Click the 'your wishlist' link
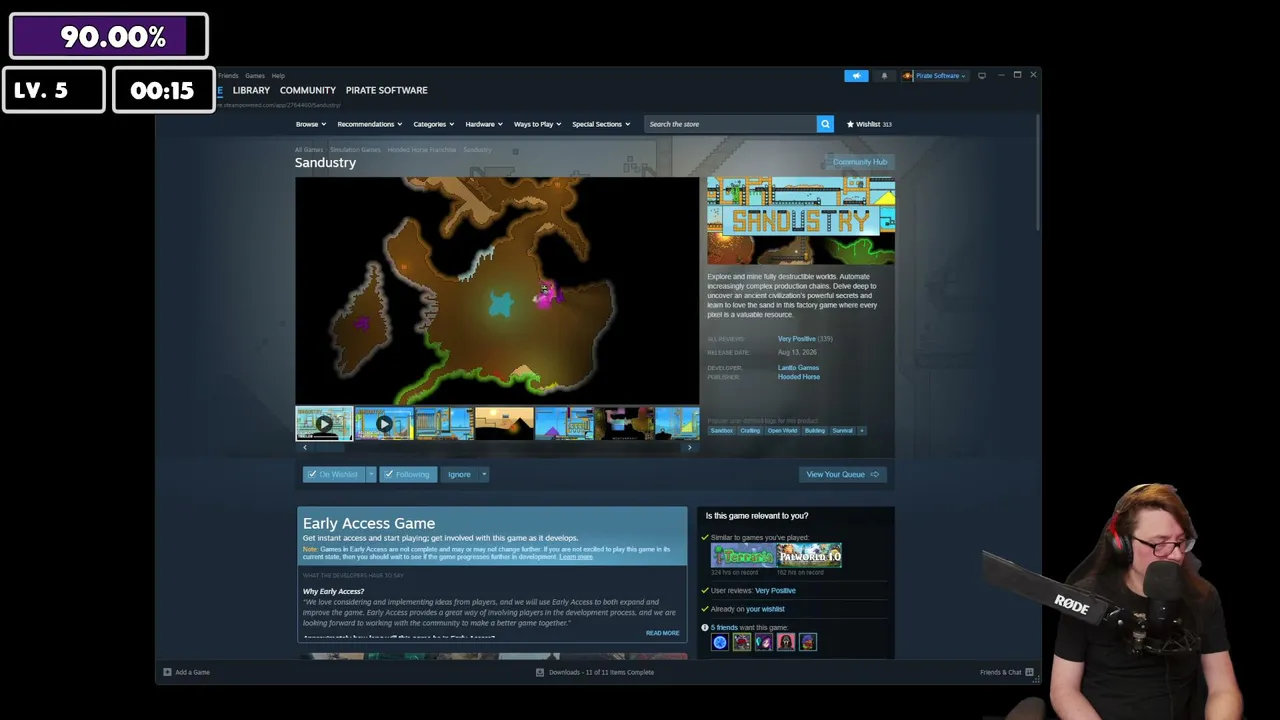This screenshot has width=1280, height=720. (765, 609)
